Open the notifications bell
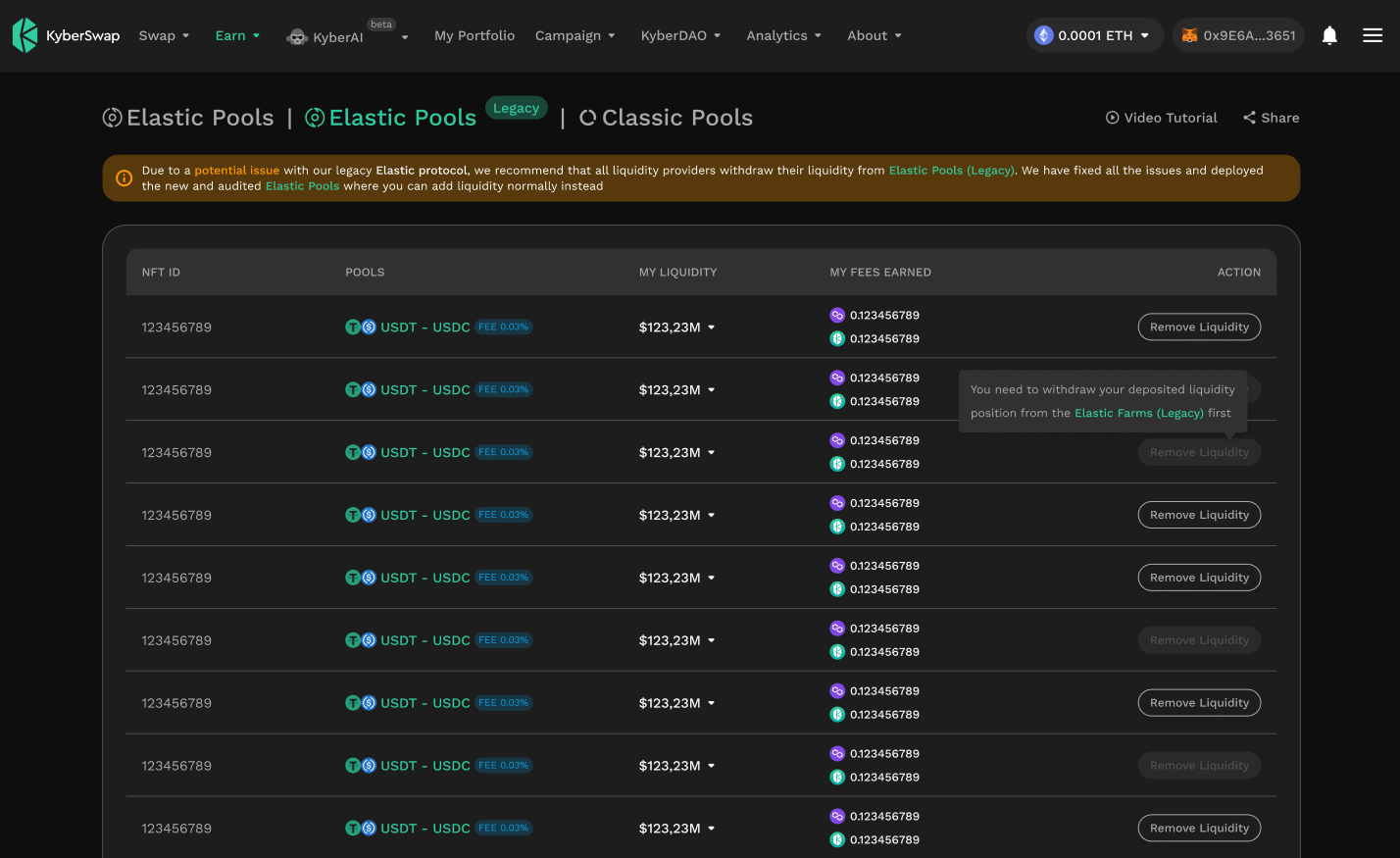This screenshot has height=858, width=1400. coord(1329,35)
